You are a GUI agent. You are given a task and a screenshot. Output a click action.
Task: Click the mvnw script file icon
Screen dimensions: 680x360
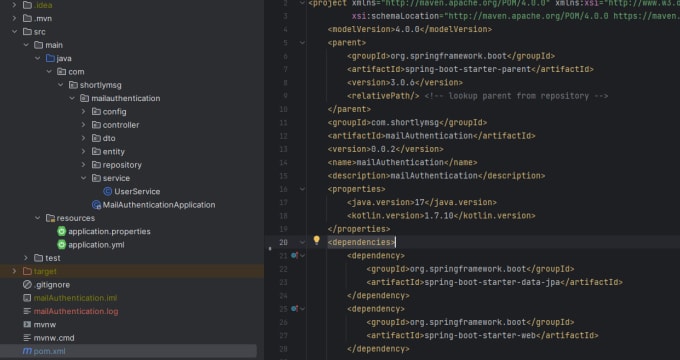coord(27,324)
